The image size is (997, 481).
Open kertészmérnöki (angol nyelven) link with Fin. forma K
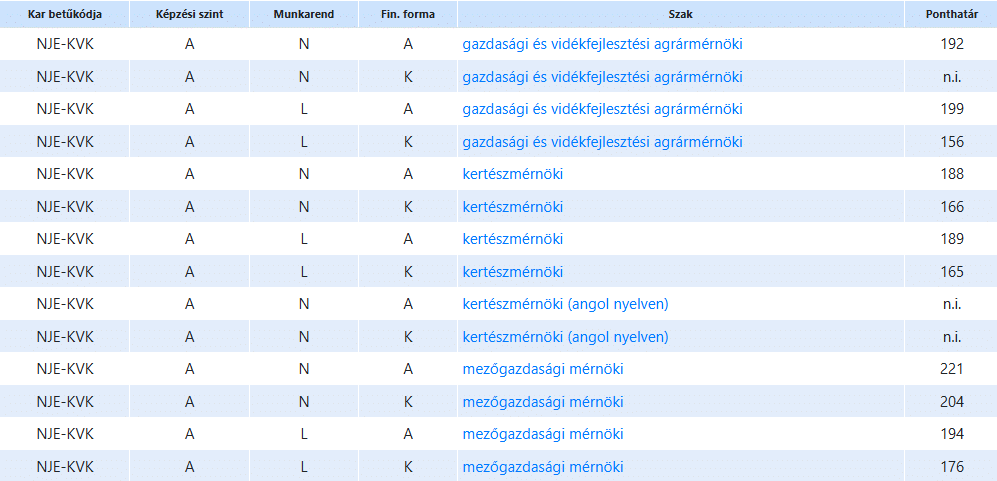565,337
